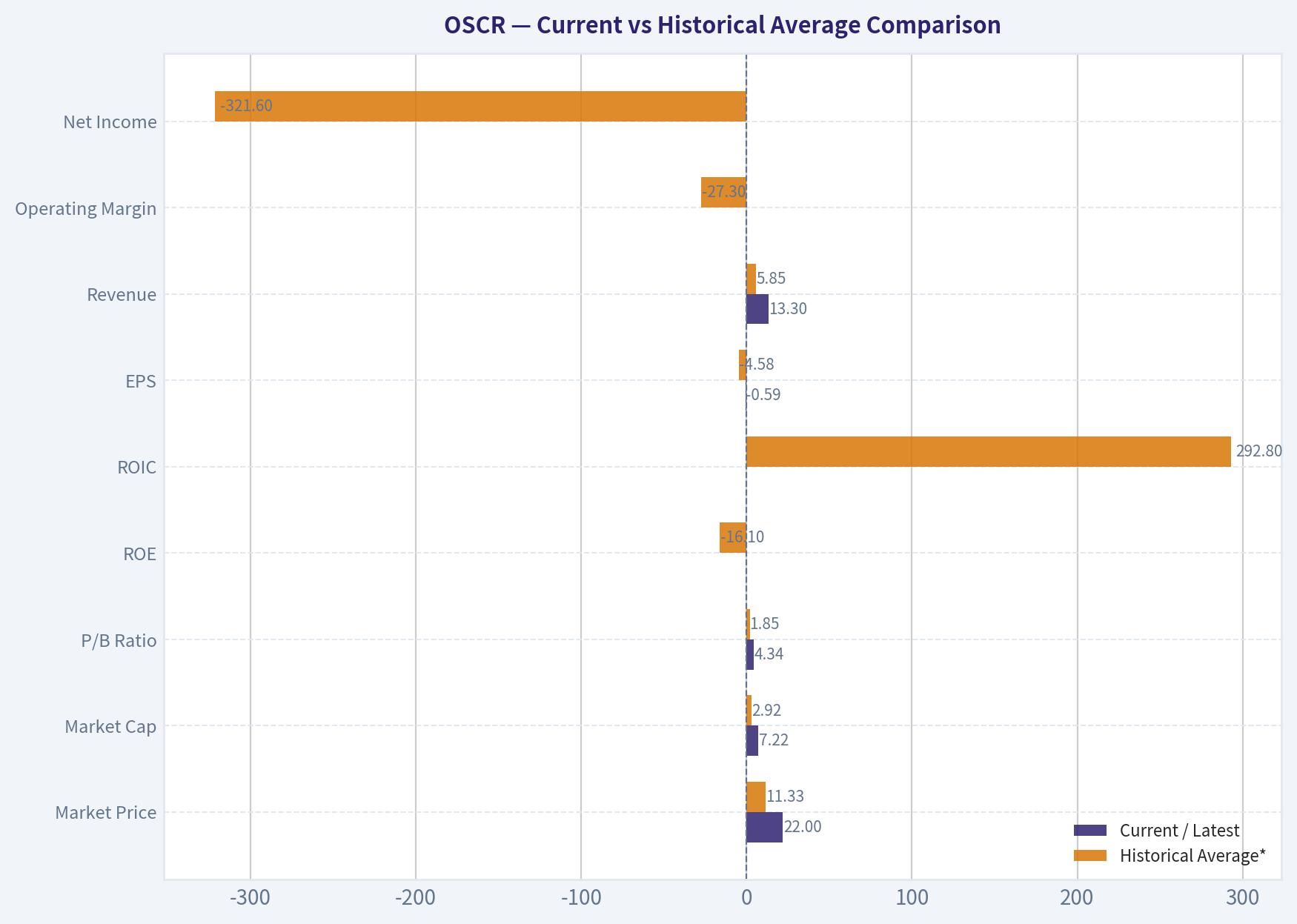Select the 'ROIC' axis label
Screen dimensions: 1297x924
(137, 467)
